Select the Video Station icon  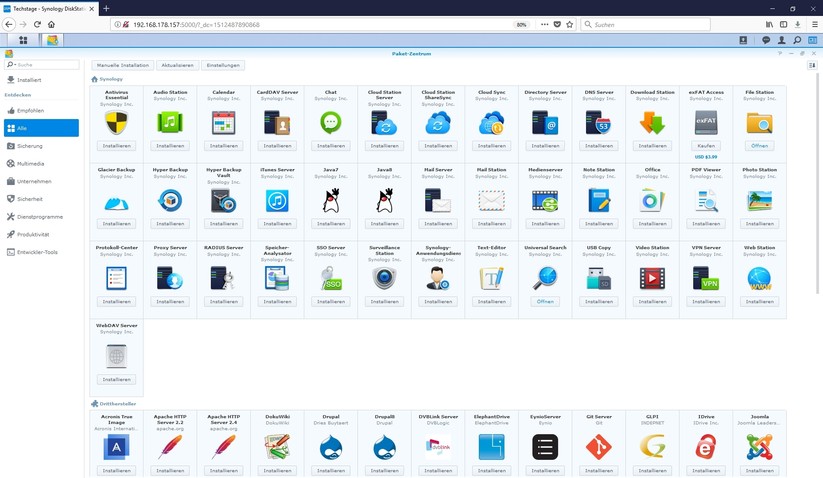(x=652, y=278)
